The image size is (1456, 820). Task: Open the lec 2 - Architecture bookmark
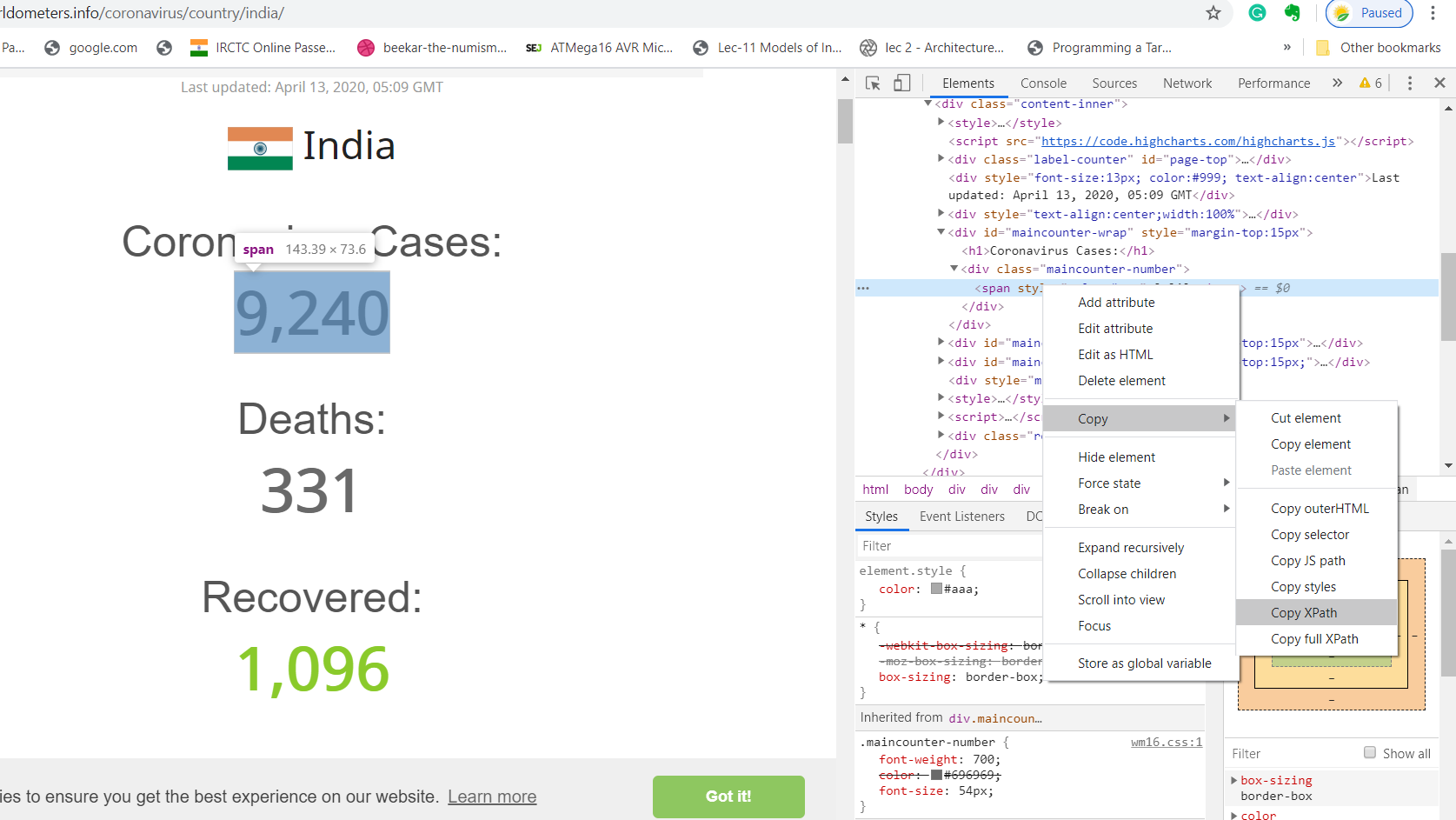click(x=932, y=48)
